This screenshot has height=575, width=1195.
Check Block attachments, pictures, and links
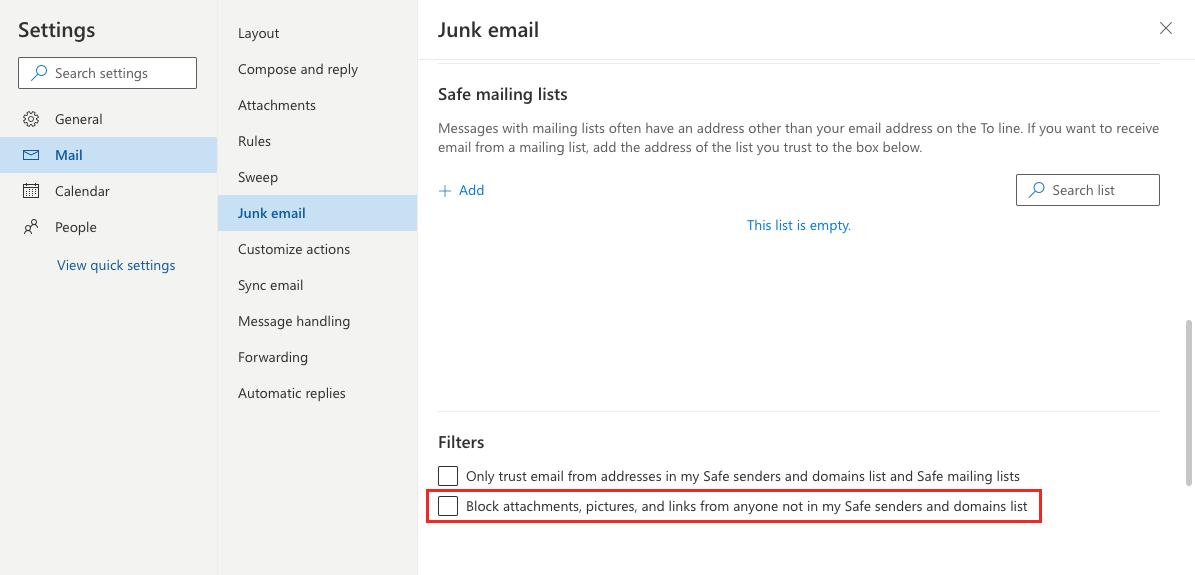coord(448,506)
